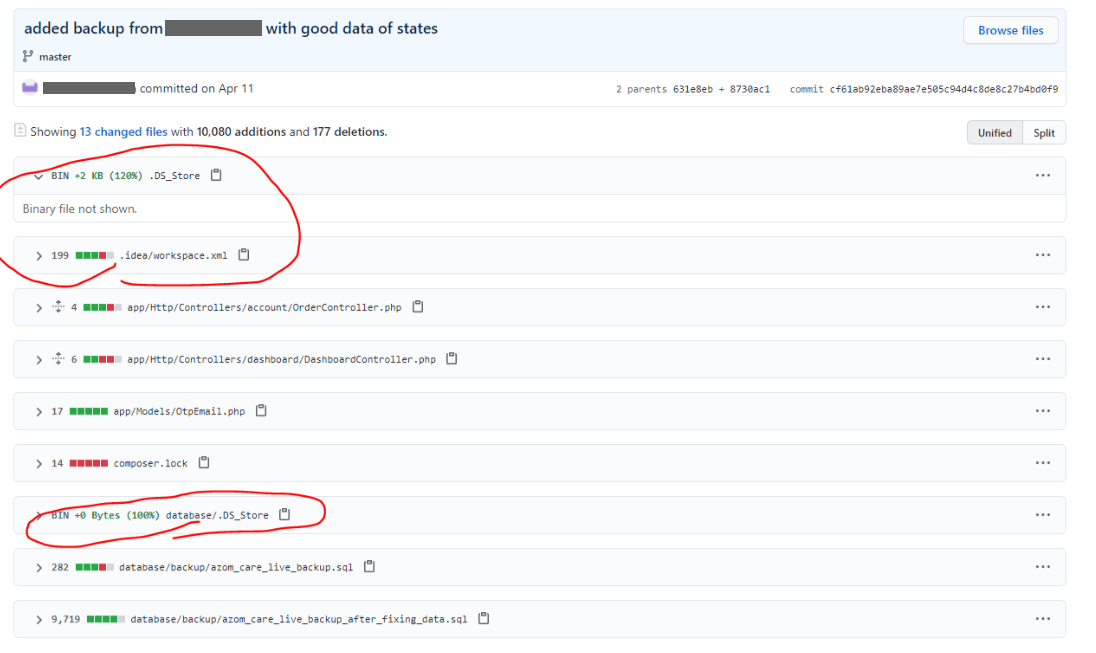Click the full commit hash text
This screenshot has height=653, width=1096.
pyautogui.click(x=944, y=89)
